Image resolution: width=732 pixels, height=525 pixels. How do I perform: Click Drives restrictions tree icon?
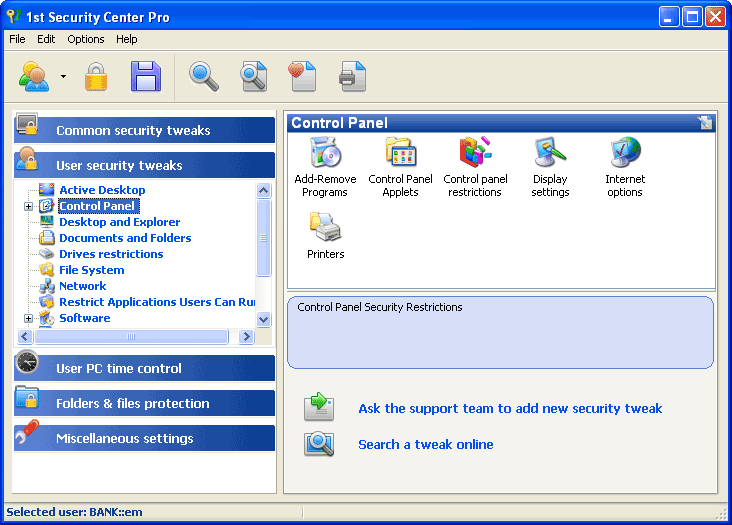coord(47,254)
